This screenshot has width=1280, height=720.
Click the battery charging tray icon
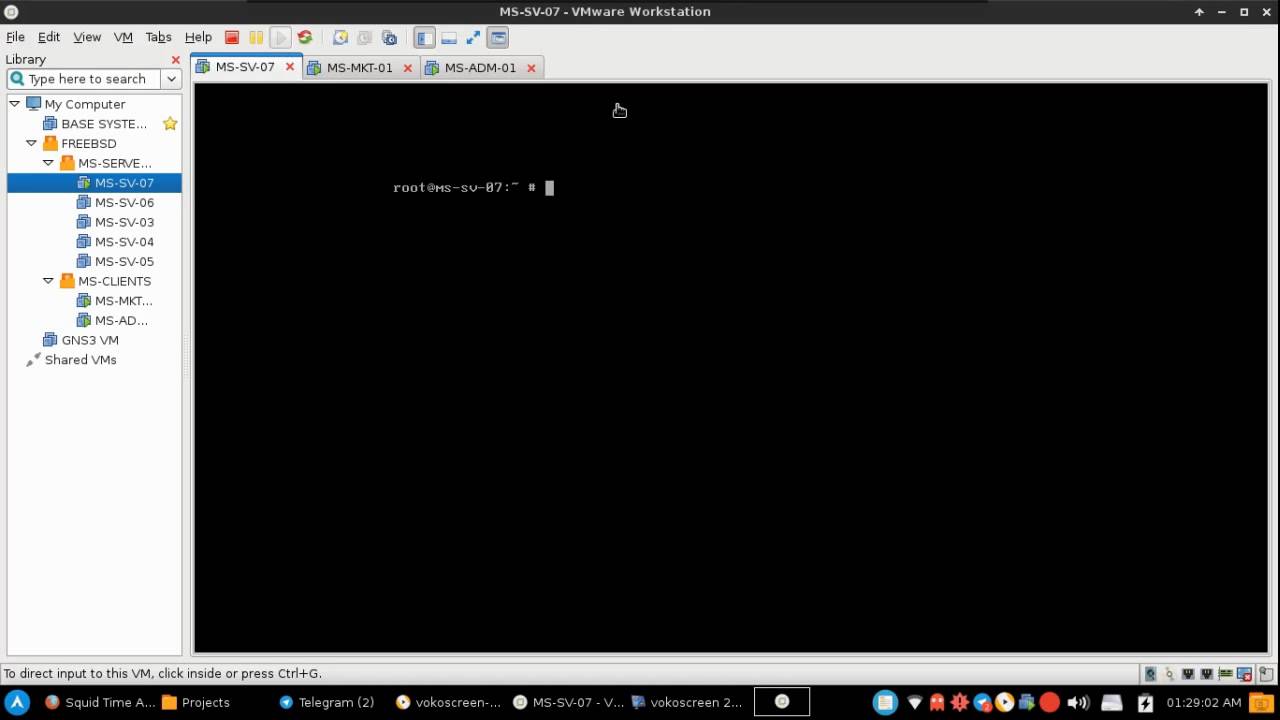[x=1145, y=702]
